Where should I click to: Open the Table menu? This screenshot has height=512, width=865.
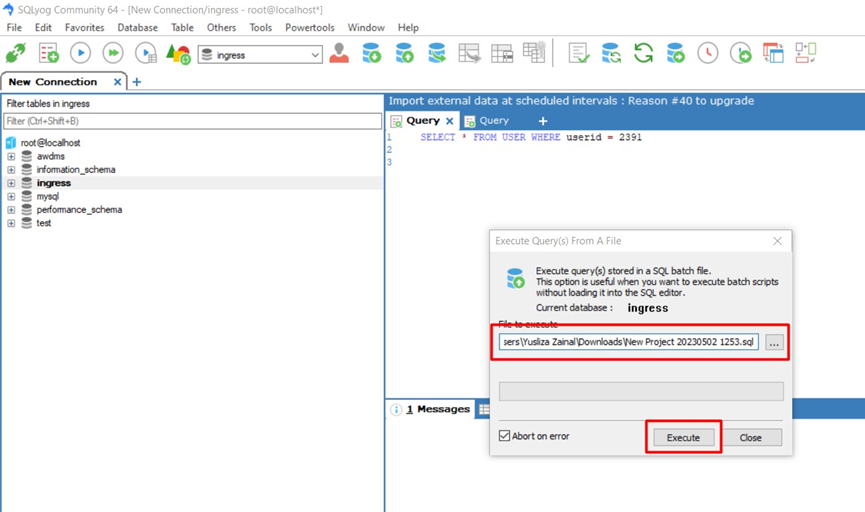182,28
